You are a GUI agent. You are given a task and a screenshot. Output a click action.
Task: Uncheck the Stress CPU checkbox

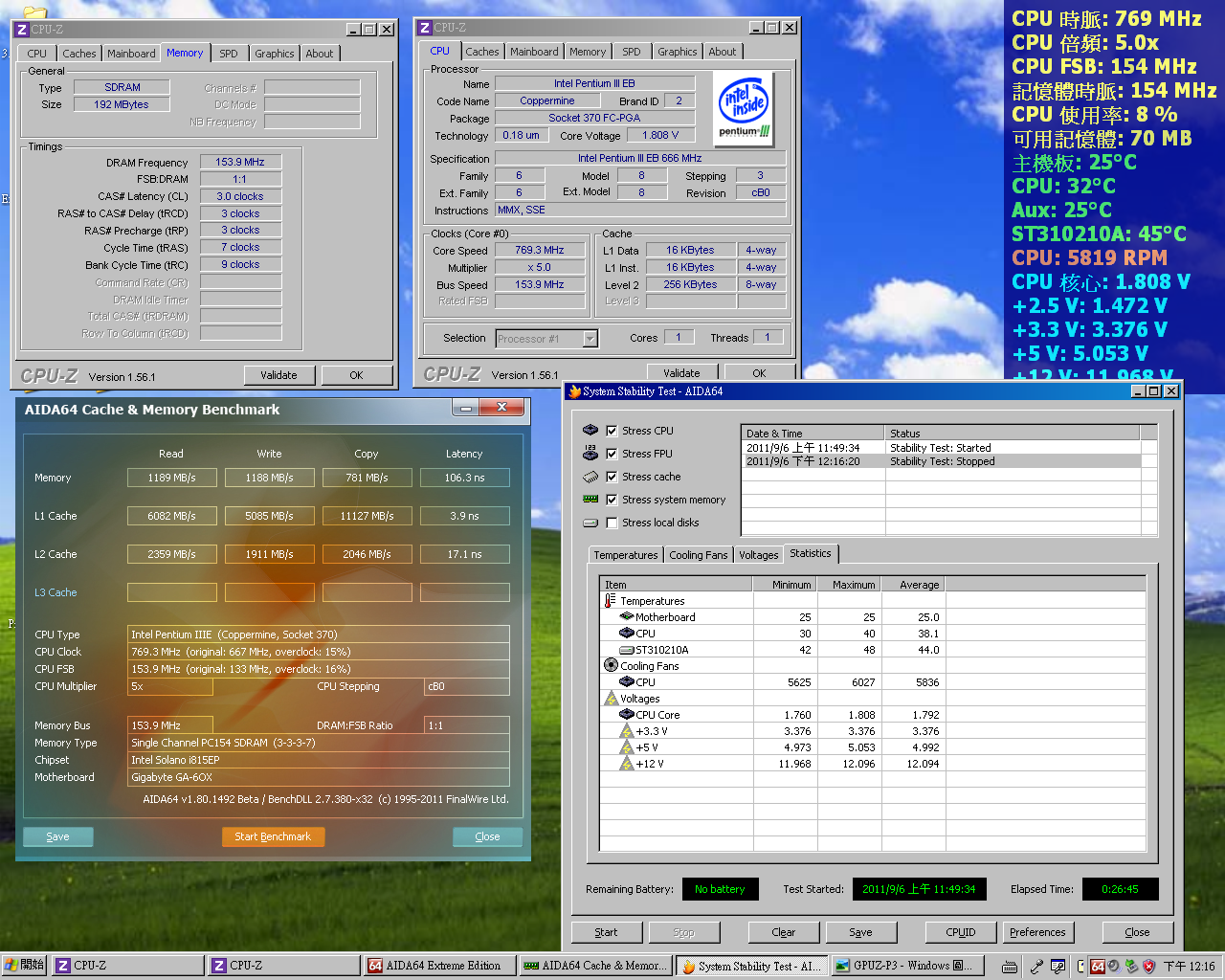tap(612, 431)
